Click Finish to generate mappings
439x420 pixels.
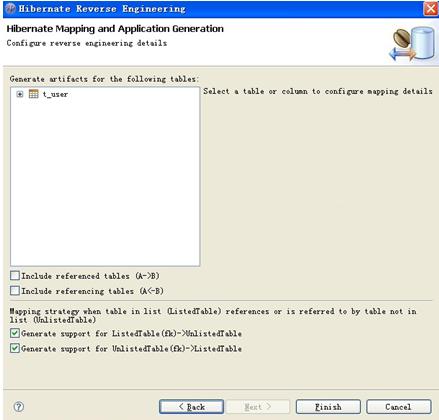pyautogui.click(x=328, y=407)
